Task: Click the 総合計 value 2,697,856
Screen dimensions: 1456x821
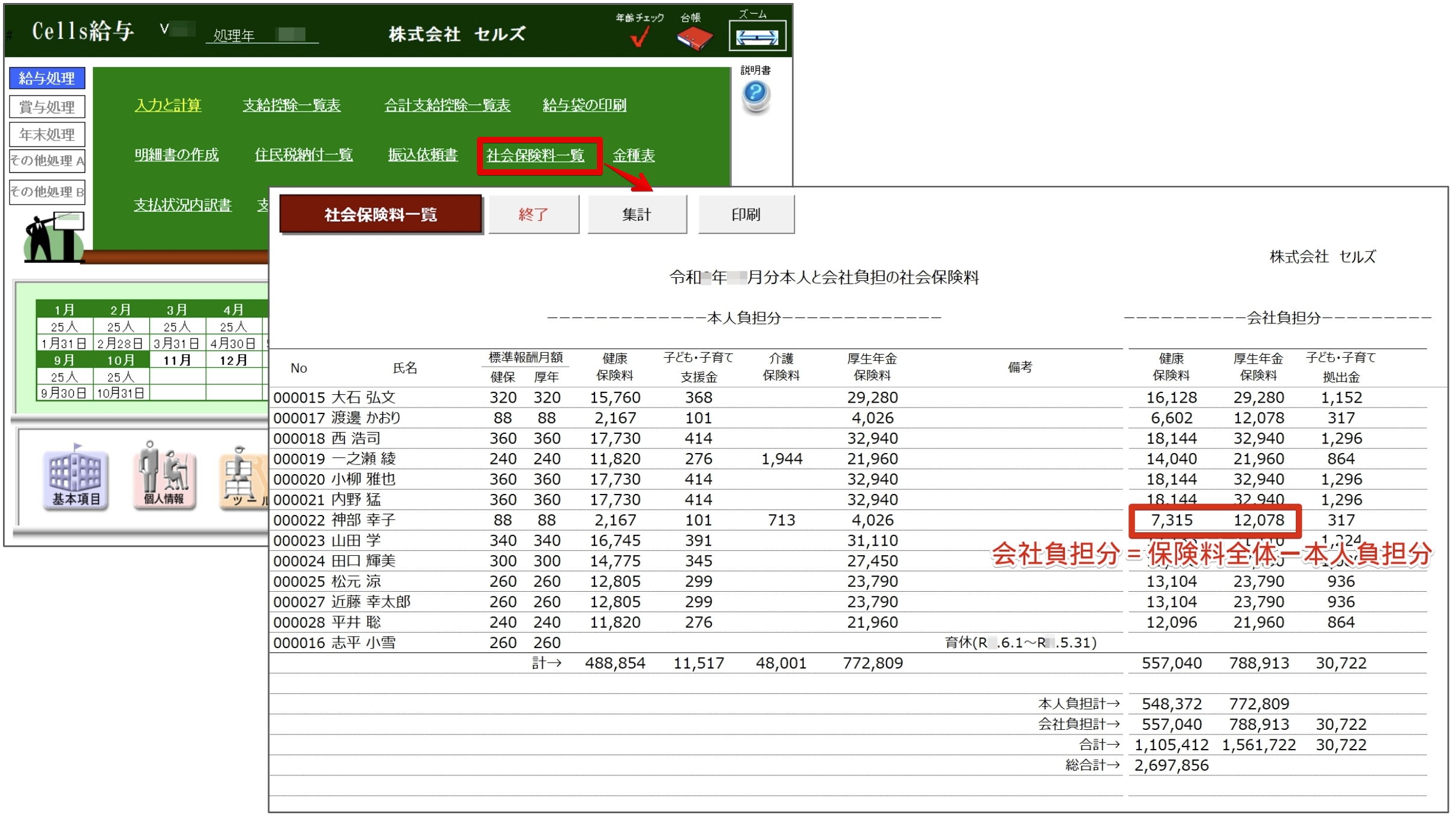Action: click(1172, 766)
